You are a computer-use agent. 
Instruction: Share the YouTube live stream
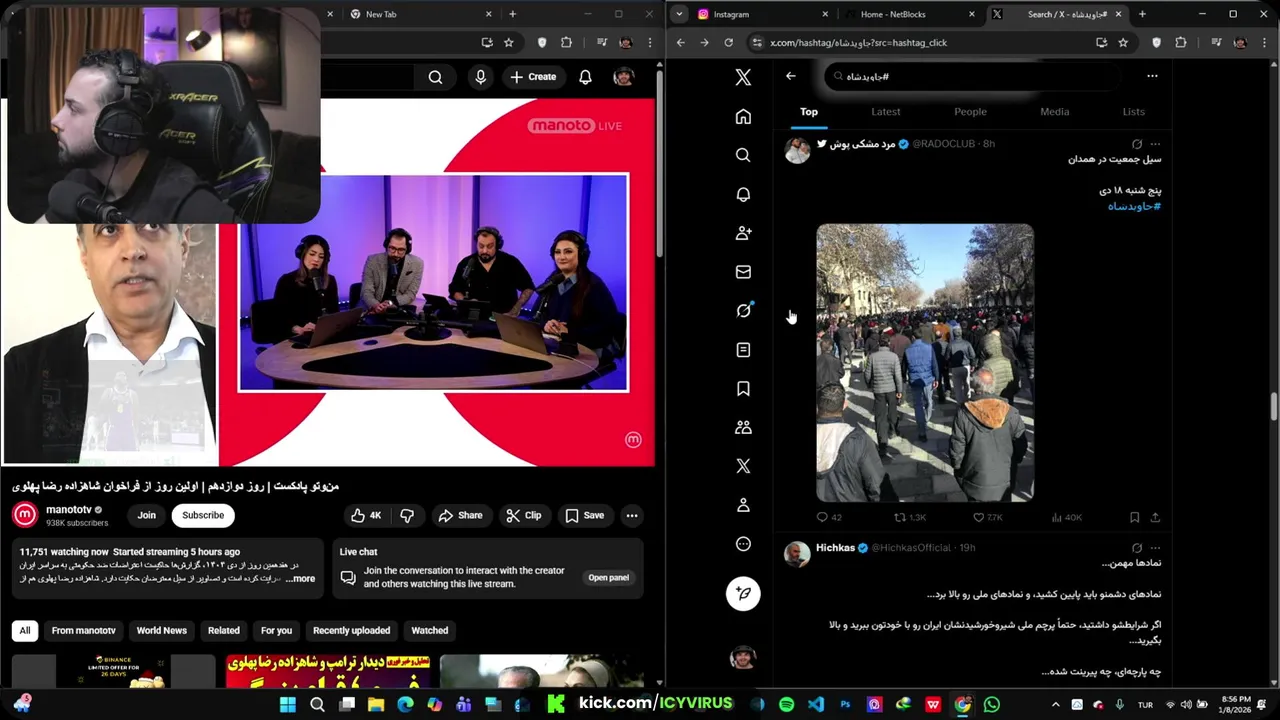[x=460, y=515]
